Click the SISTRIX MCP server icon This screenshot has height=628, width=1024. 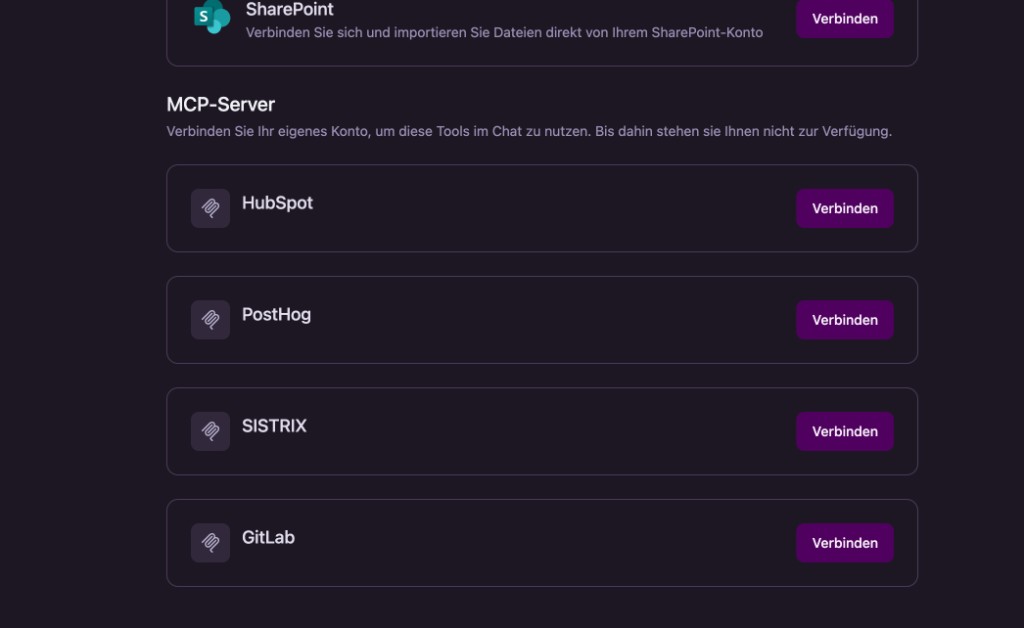point(210,432)
